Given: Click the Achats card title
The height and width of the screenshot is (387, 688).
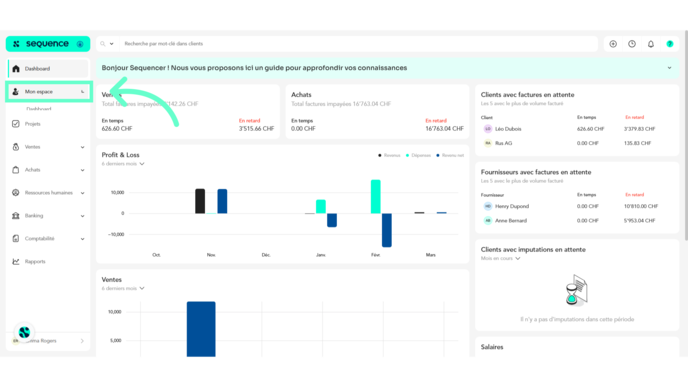Looking at the screenshot, I should click(x=301, y=95).
